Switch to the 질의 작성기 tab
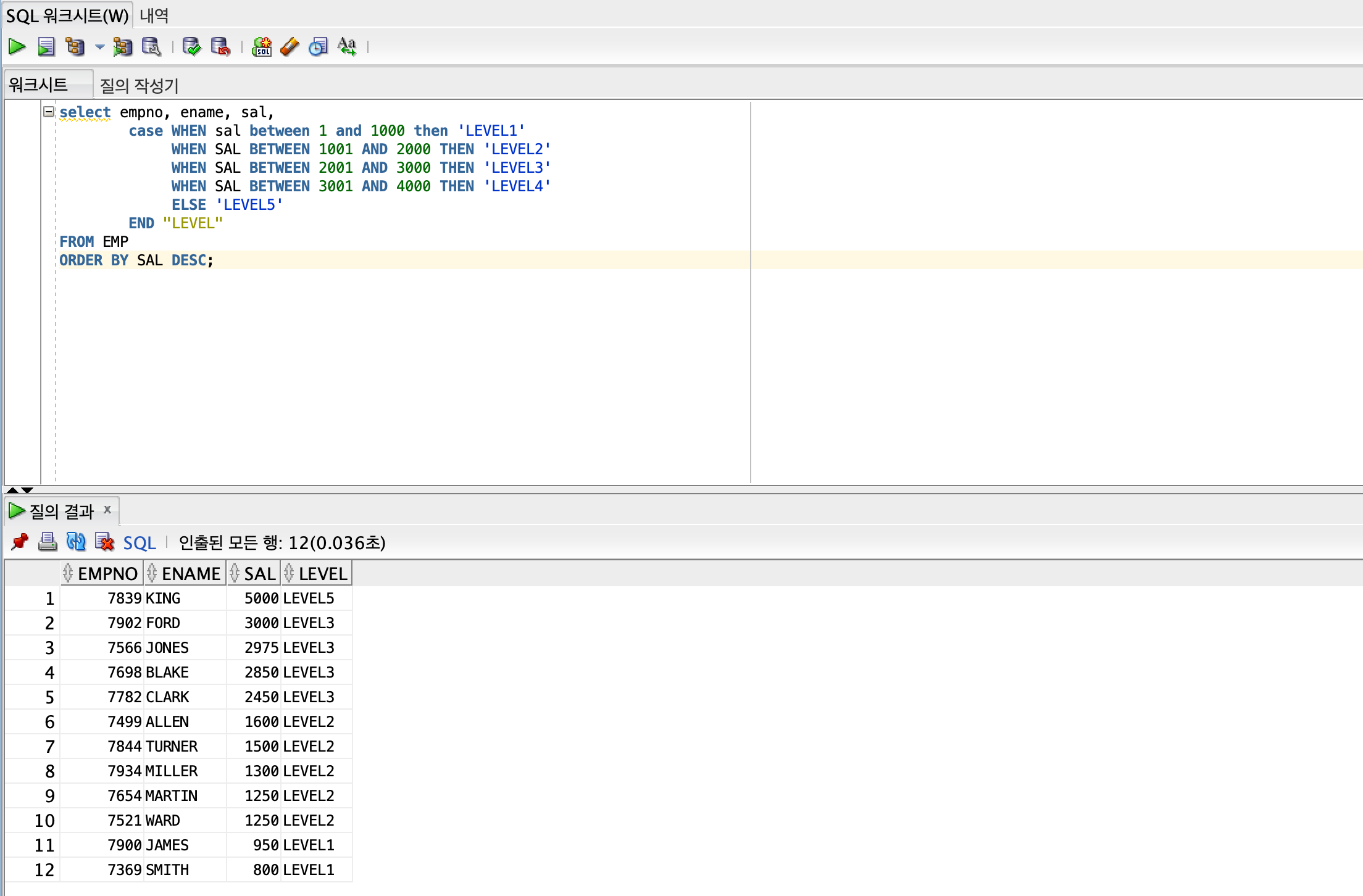This screenshot has width=1363, height=896. point(139,85)
